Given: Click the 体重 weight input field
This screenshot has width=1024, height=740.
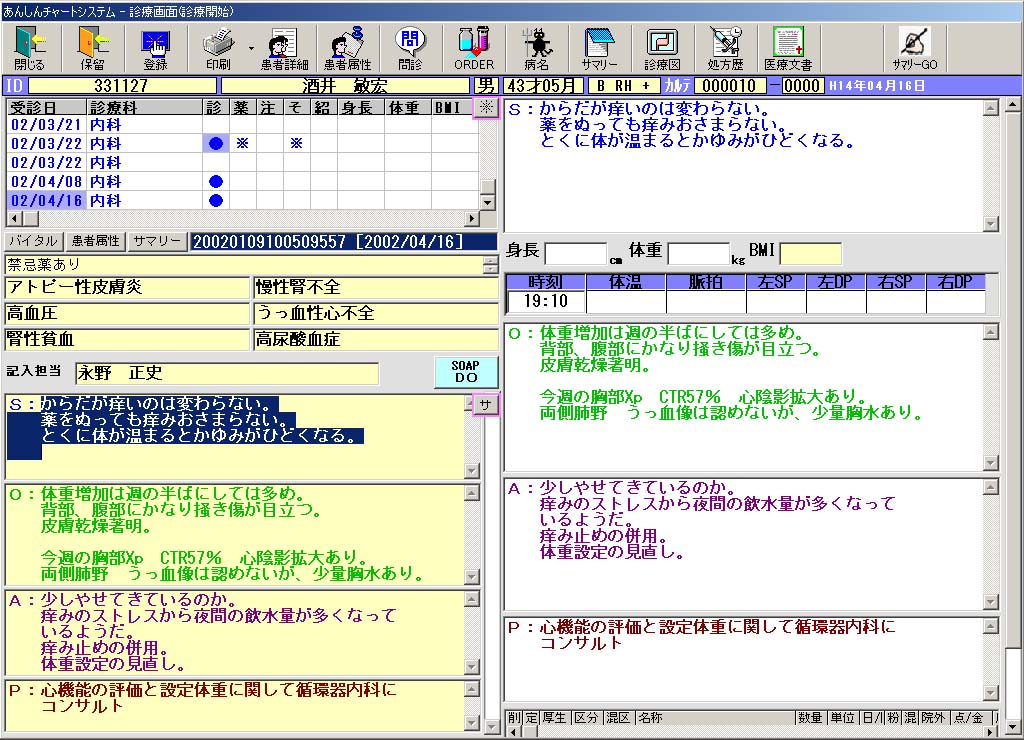Looking at the screenshot, I should (698, 253).
